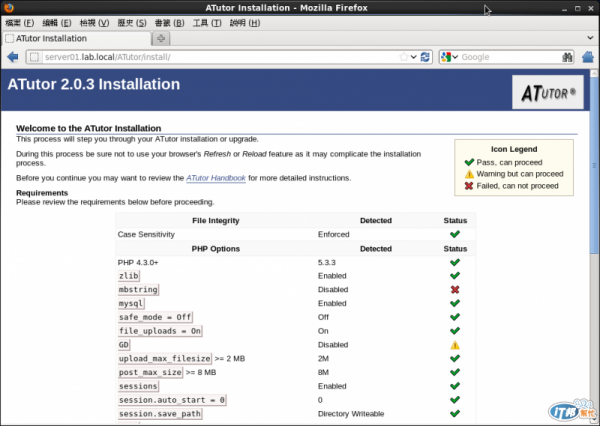
Task: Click the green check for safe_mode
Action: pos(455,317)
